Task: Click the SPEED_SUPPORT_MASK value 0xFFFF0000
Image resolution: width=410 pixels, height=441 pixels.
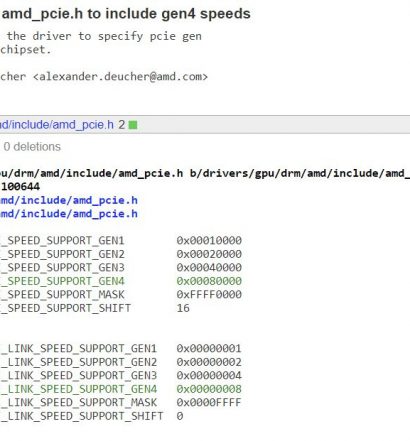Action: 209,295
